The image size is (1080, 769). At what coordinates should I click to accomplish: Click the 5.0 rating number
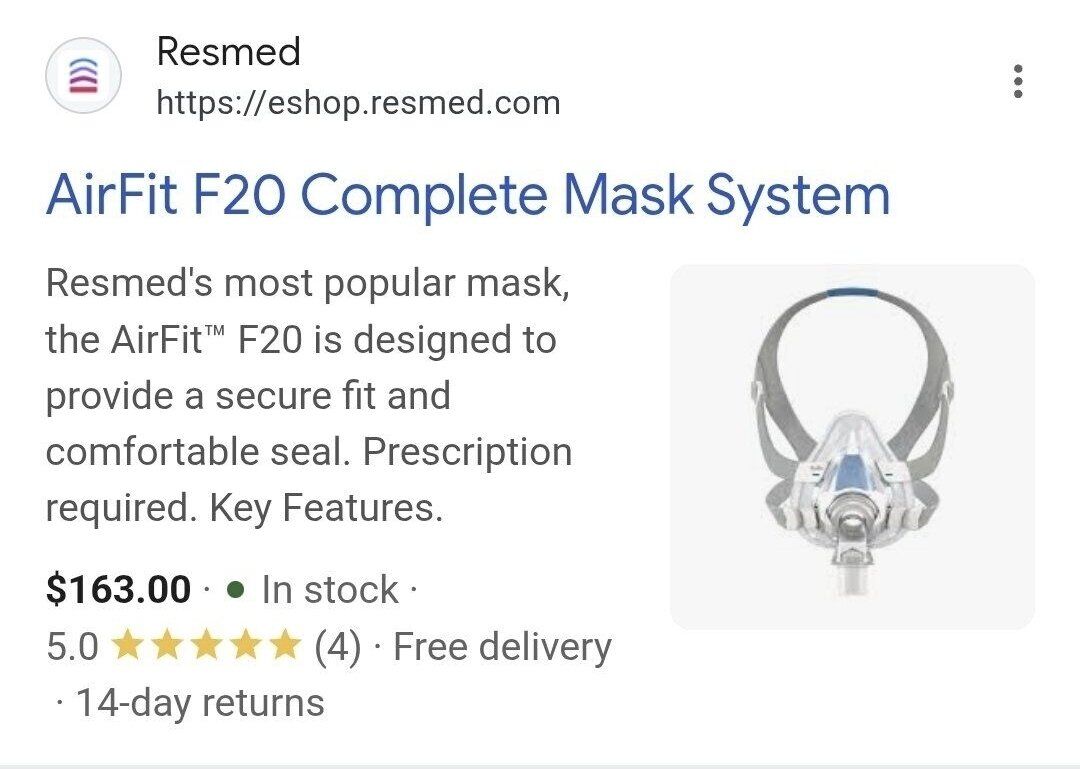72,647
